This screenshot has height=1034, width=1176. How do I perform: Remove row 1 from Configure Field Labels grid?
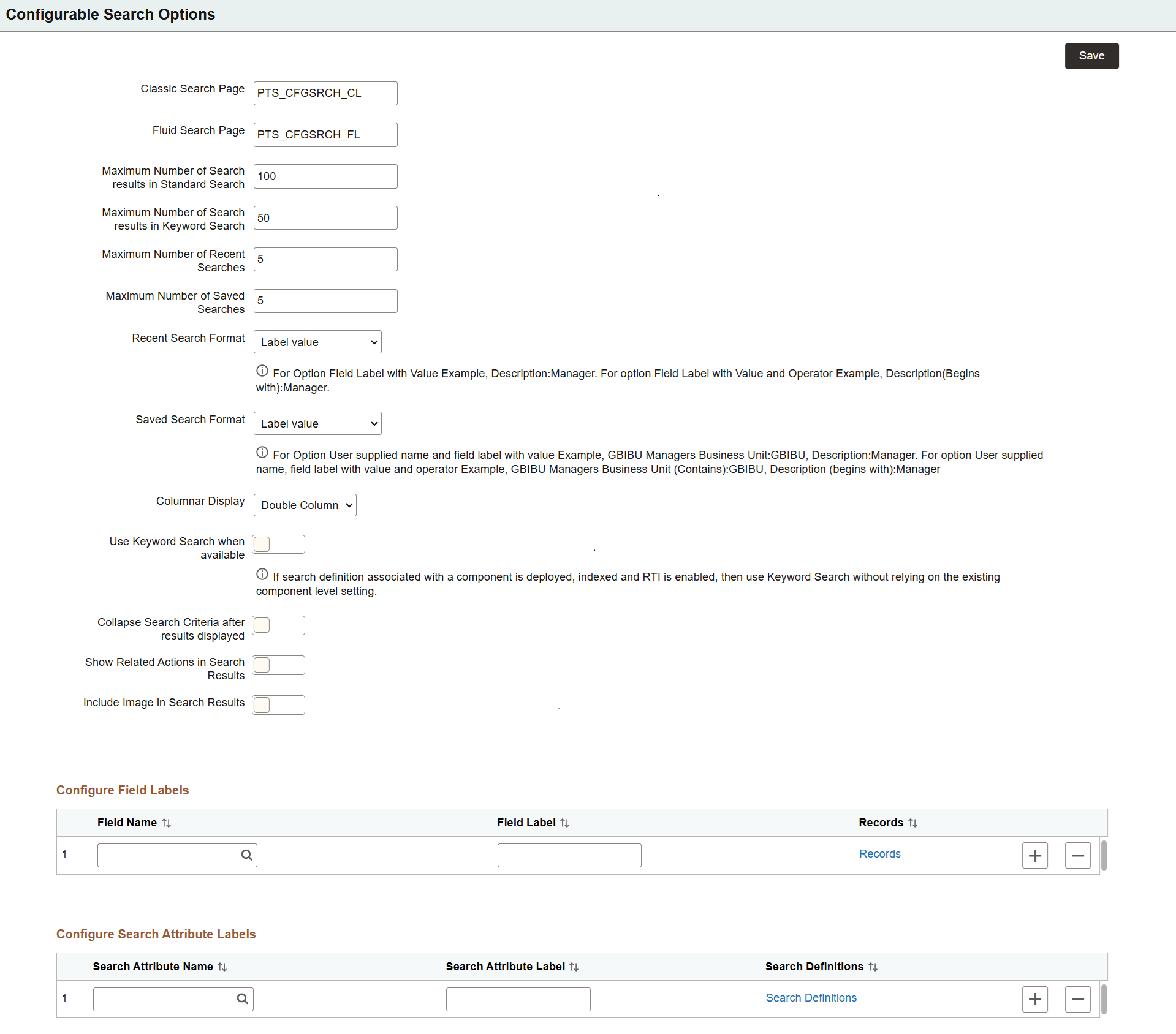[x=1077, y=855]
